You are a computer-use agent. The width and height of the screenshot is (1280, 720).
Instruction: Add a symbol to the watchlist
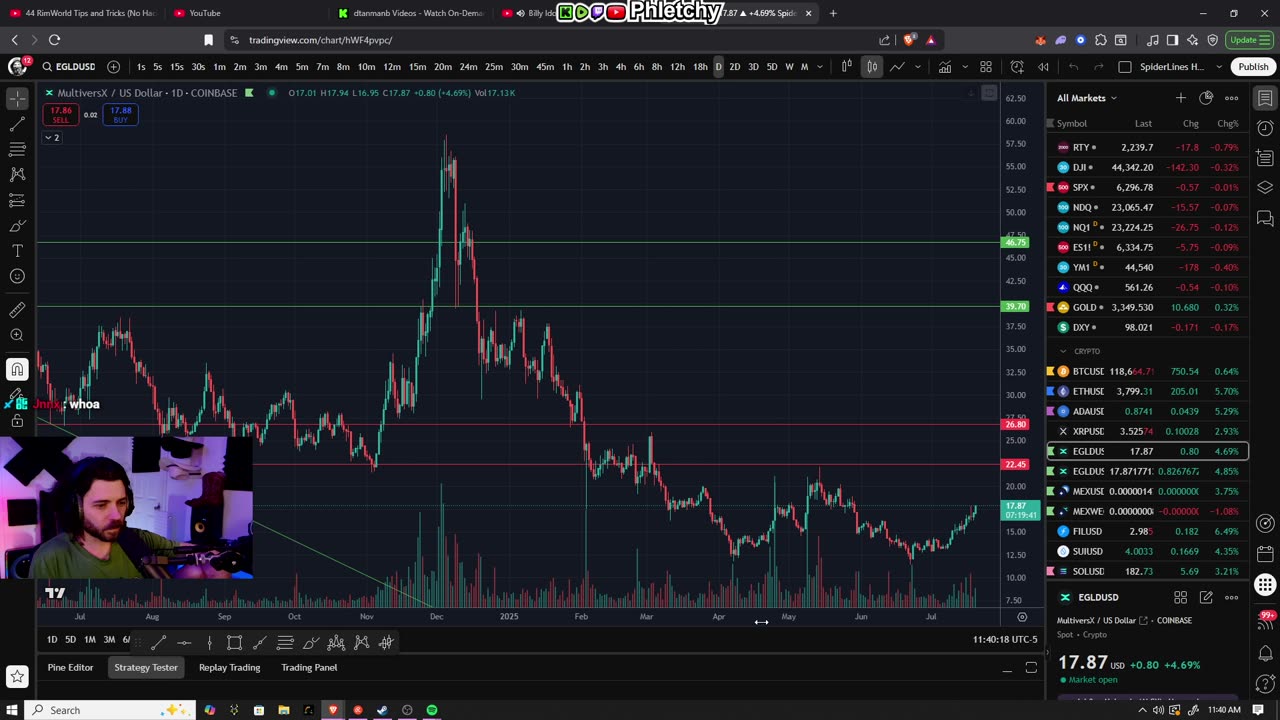[1181, 98]
